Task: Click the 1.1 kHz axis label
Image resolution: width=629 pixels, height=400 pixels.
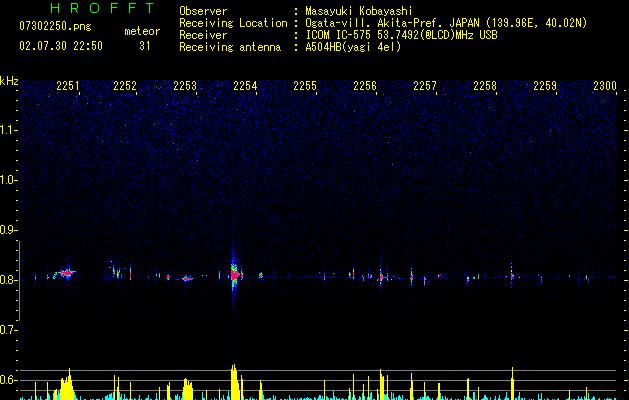Action: 9,130
